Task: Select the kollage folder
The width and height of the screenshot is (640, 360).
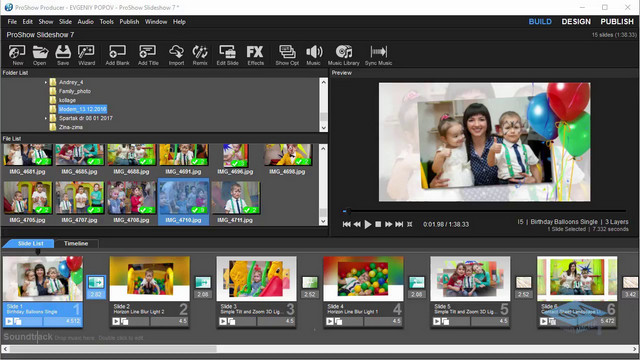Action: [67, 100]
